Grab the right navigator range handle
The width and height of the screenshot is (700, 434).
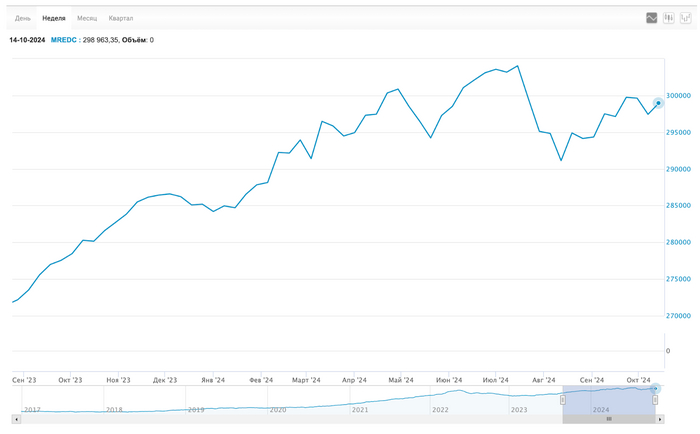[x=655, y=400]
